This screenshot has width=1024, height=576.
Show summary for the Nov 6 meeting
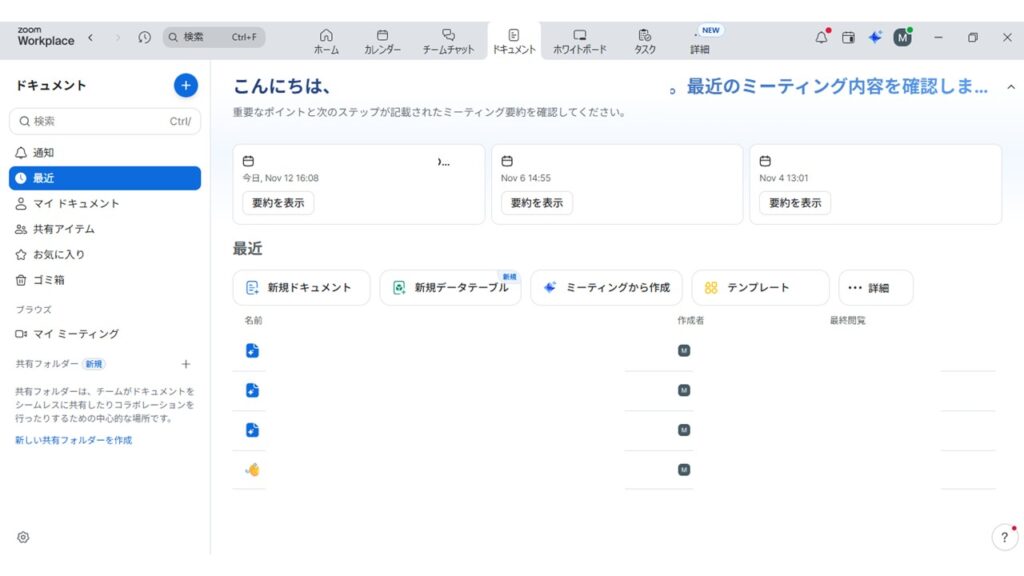[537, 203]
